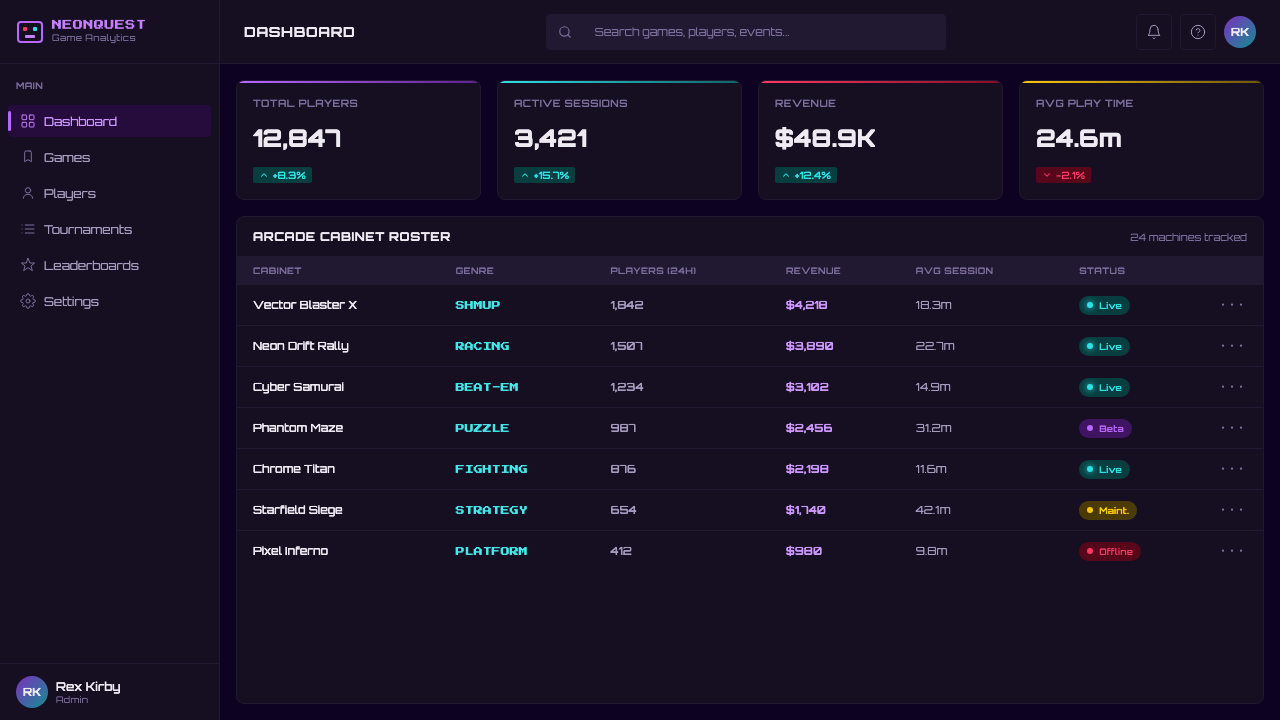Expand row actions for Pixel Inferno
Image resolution: width=1280 pixels, height=720 pixels.
click(x=1232, y=551)
